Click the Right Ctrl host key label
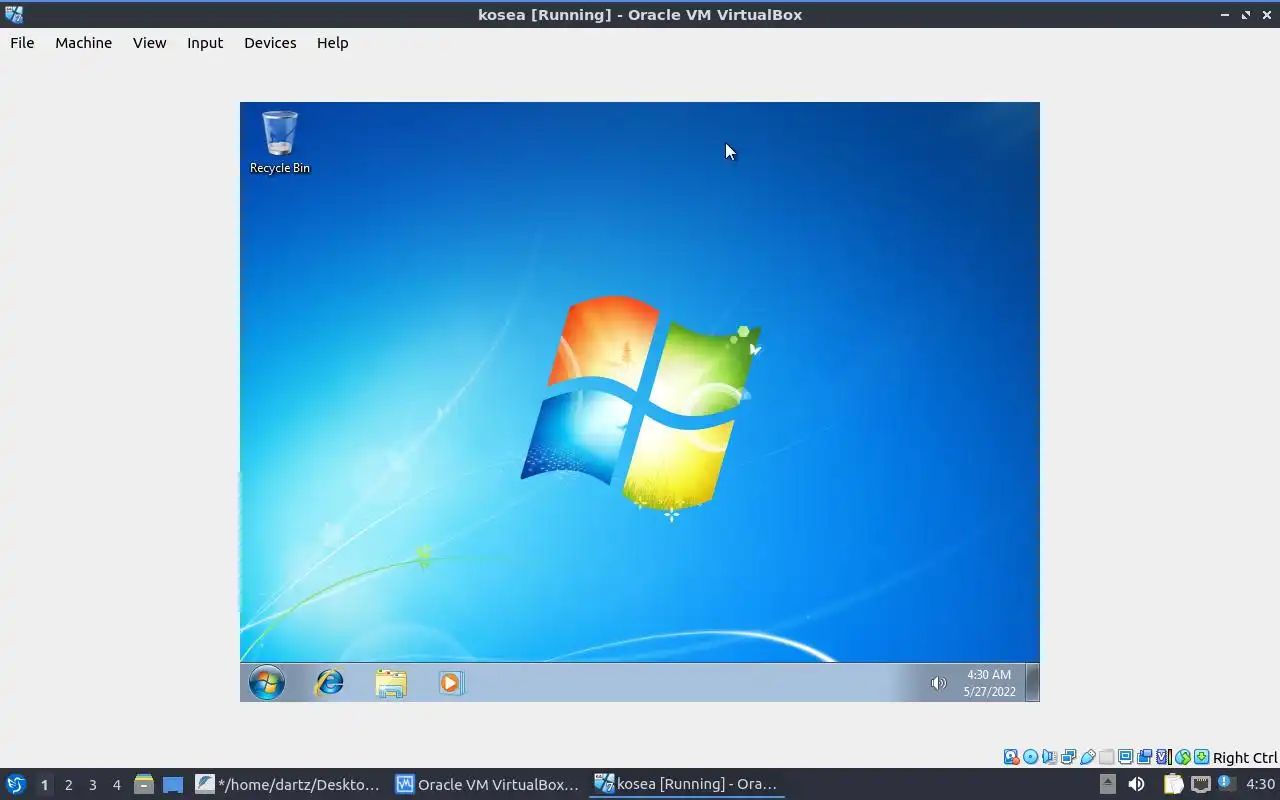 coord(1245,758)
